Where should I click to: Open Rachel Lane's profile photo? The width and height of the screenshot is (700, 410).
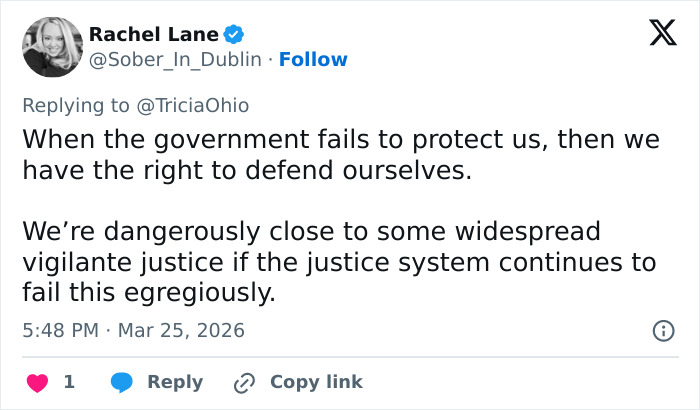(50, 47)
